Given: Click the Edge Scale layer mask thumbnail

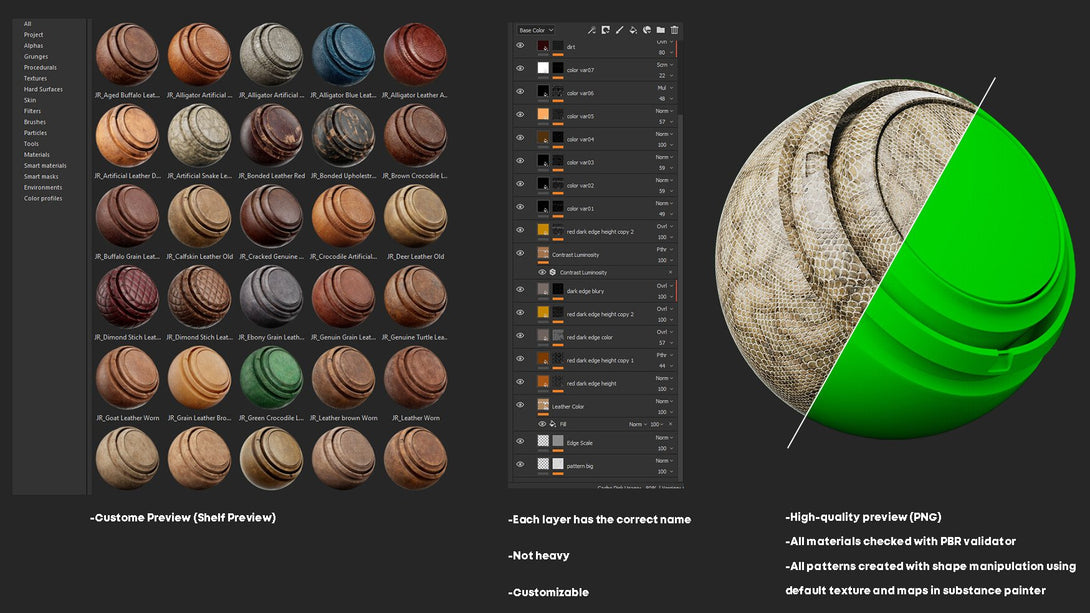Looking at the screenshot, I should point(558,441).
